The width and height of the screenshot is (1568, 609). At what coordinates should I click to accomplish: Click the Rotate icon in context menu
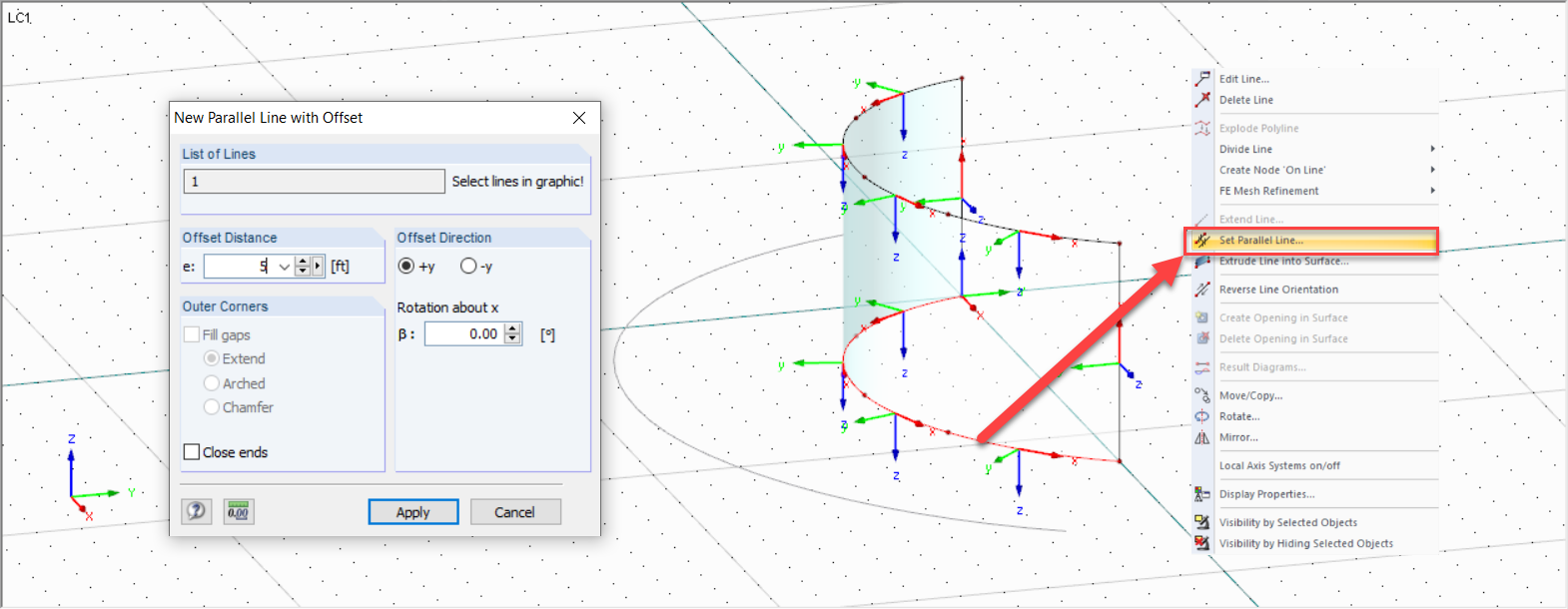(x=1202, y=416)
